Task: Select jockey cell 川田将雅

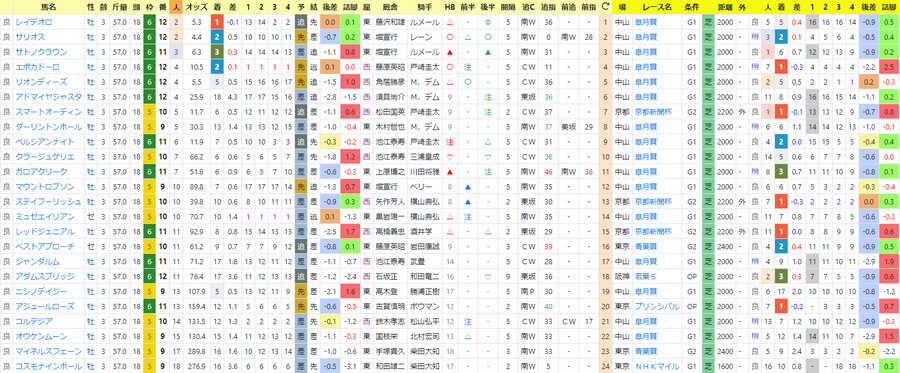Action: [425, 171]
